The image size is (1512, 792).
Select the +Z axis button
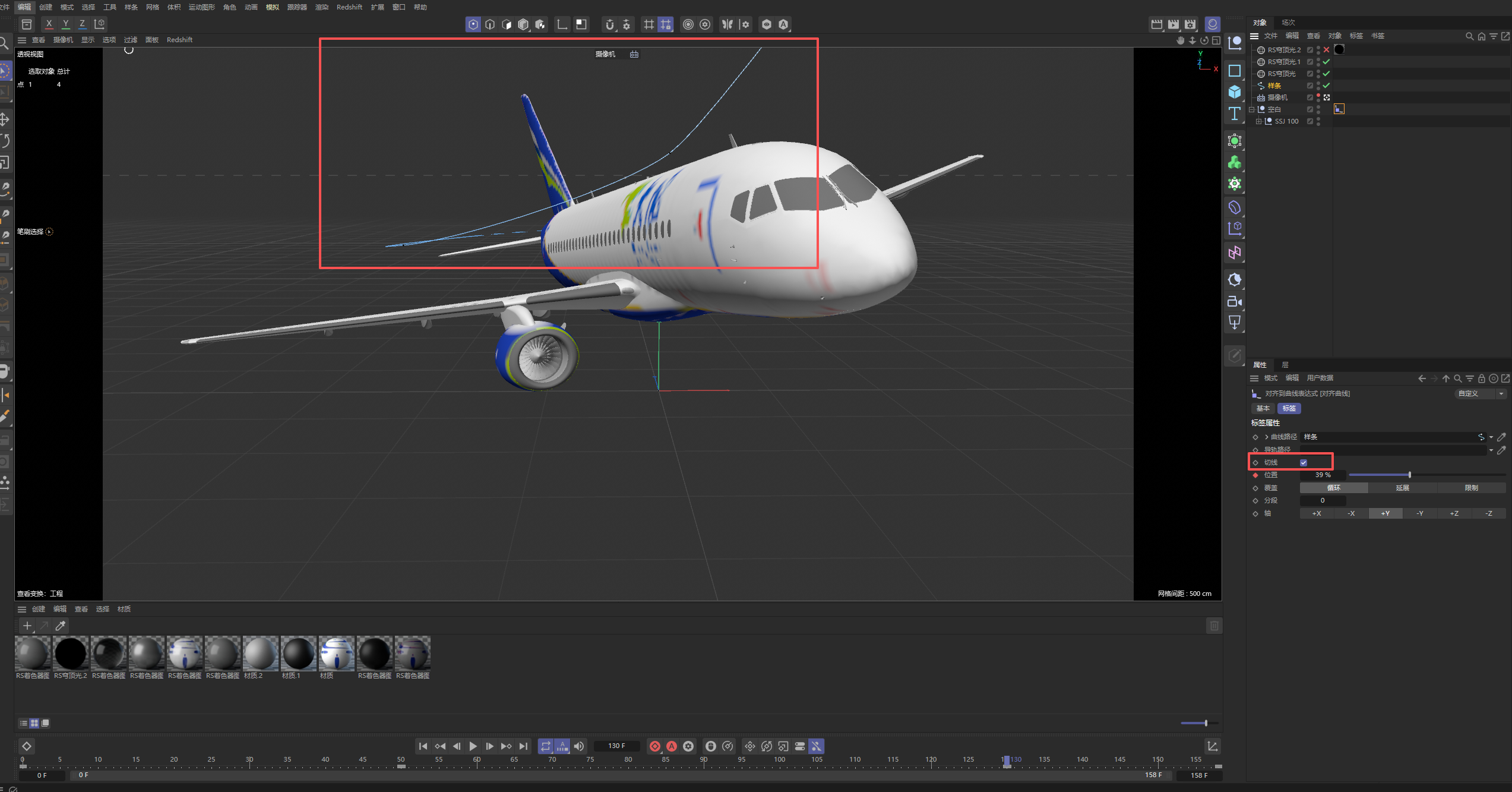[1454, 513]
